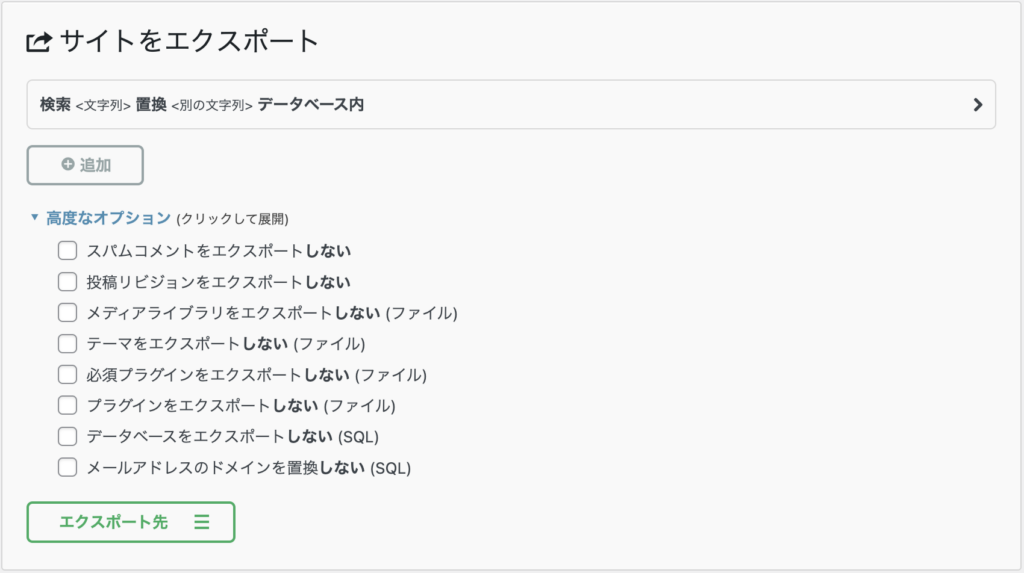Enable 必須プラグインをエクスポートしない checkbox
Image resolution: width=1024 pixels, height=573 pixels.
[x=67, y=374]
